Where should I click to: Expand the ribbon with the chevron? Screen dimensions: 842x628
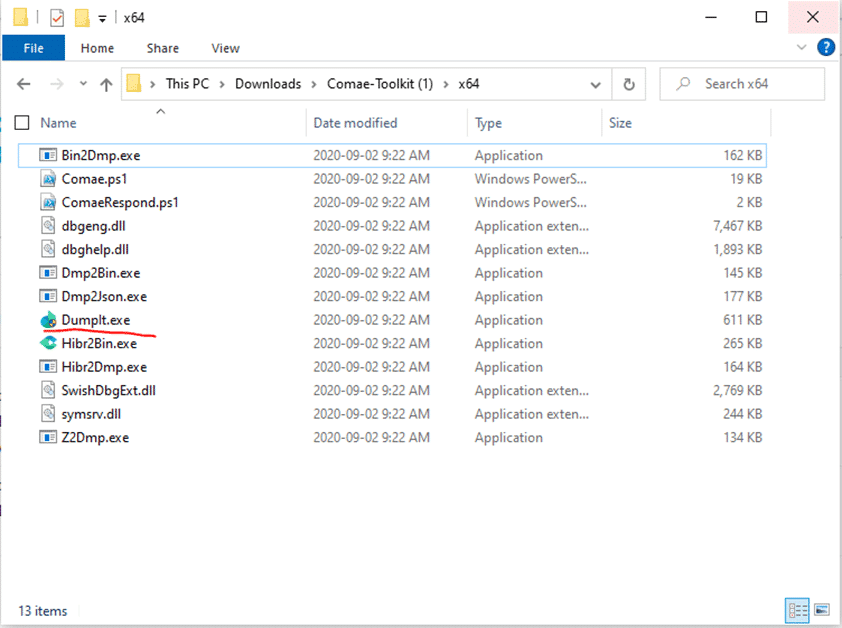coord(802,47)
